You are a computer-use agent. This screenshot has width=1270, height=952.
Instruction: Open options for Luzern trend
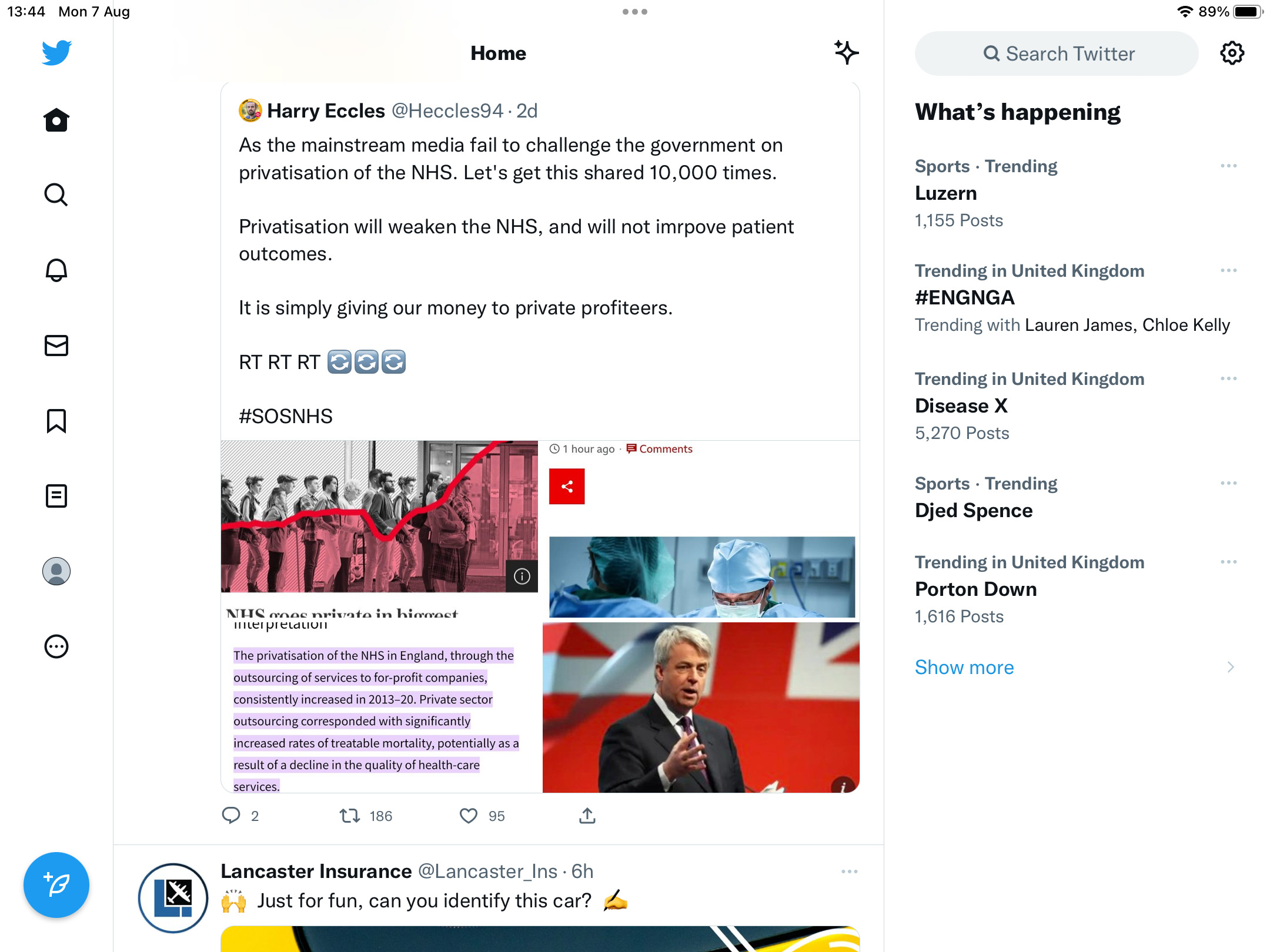(x=1229, y=166)
